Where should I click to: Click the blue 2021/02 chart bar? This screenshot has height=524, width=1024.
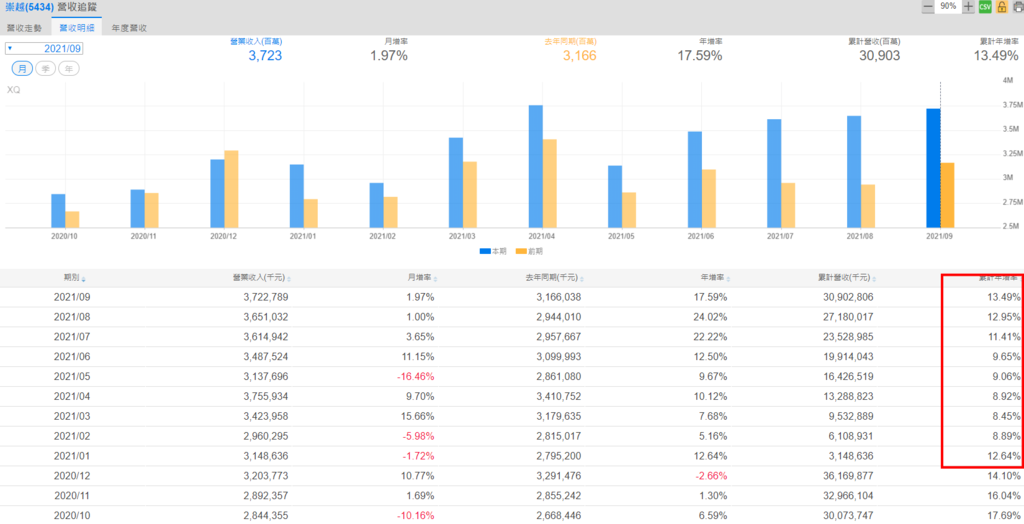(x=376, y=205)
